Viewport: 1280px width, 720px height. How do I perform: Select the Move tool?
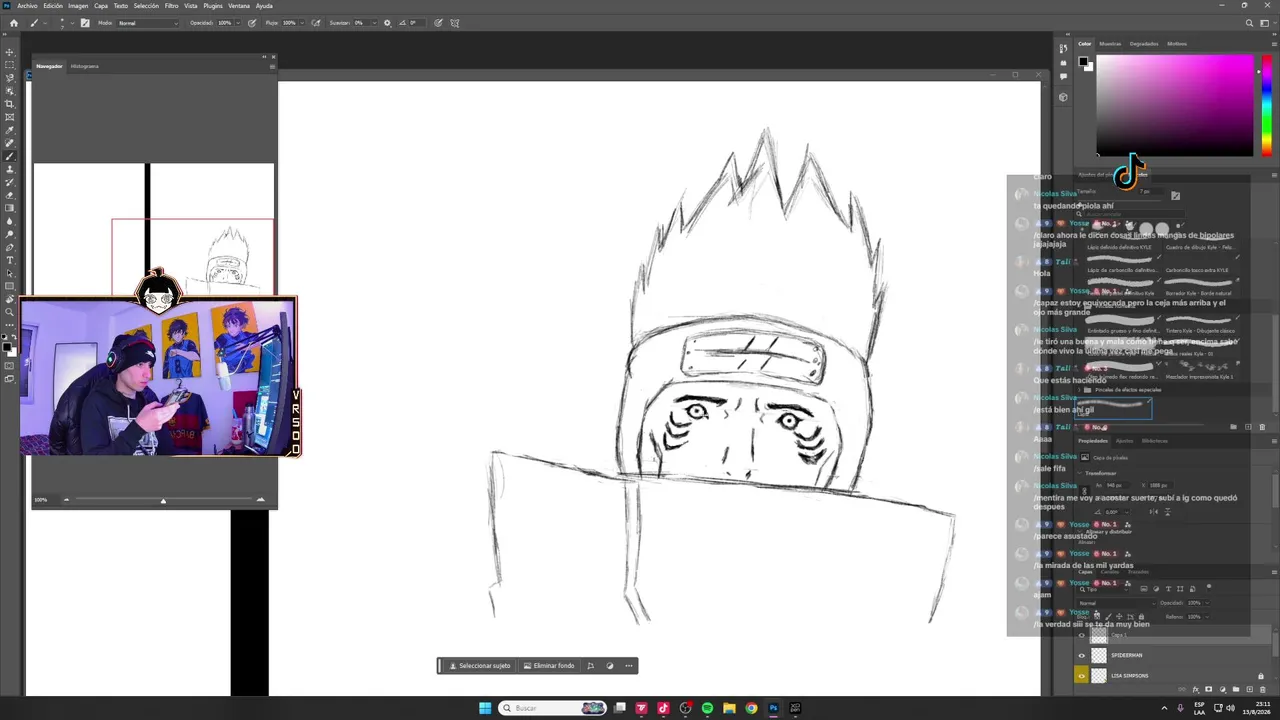click(10, 52)
